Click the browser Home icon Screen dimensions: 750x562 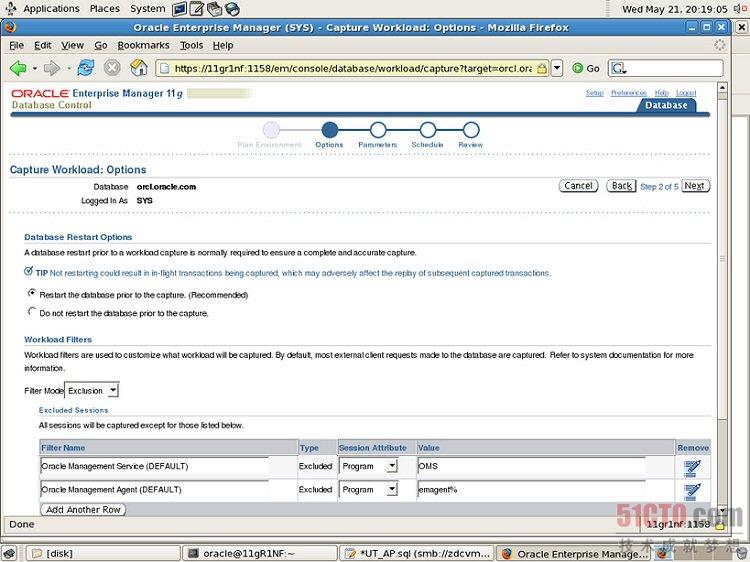tap(139, 68)
